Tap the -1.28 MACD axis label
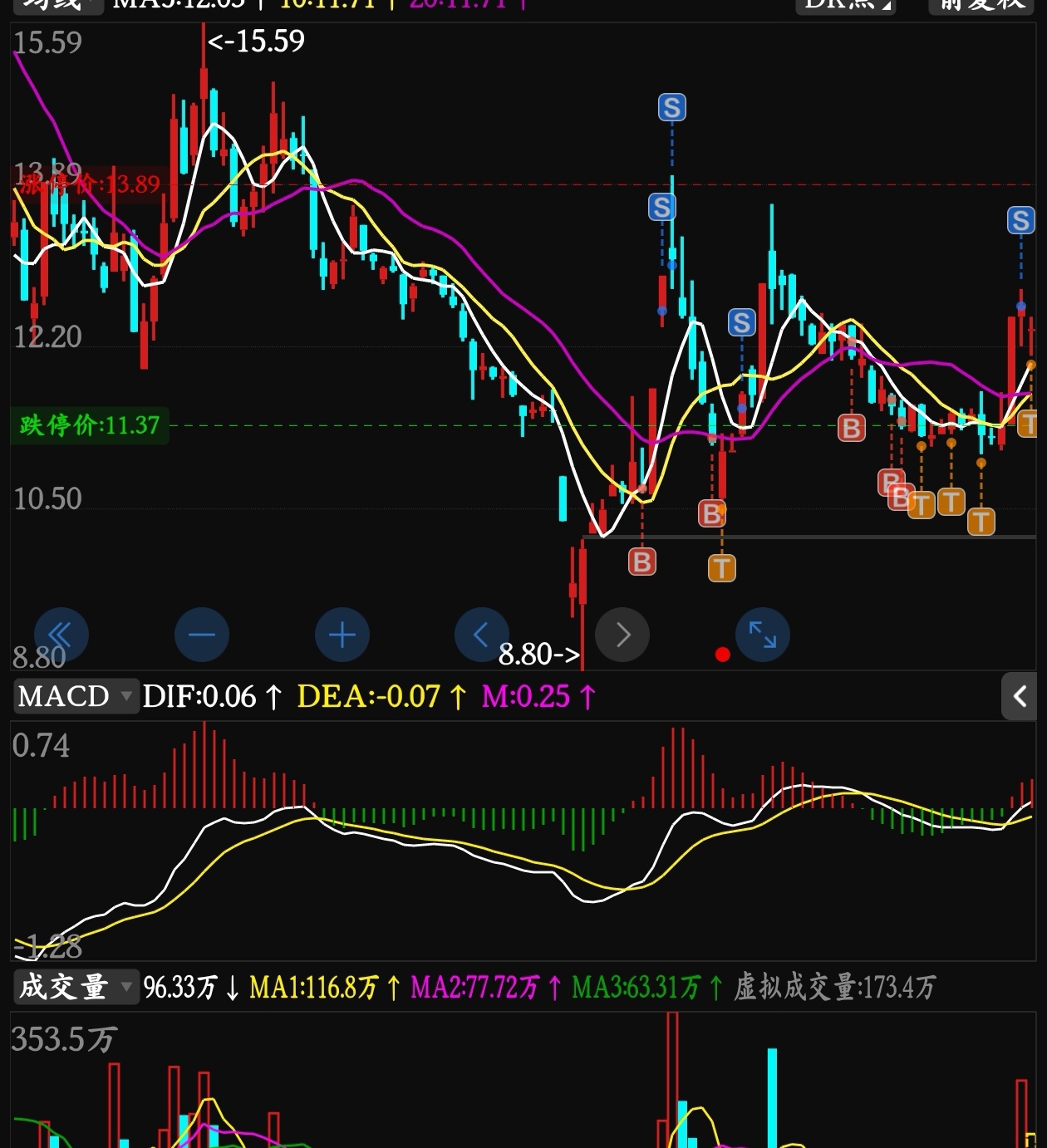The image size is (1047, 1148). click(x=48, y=946)
